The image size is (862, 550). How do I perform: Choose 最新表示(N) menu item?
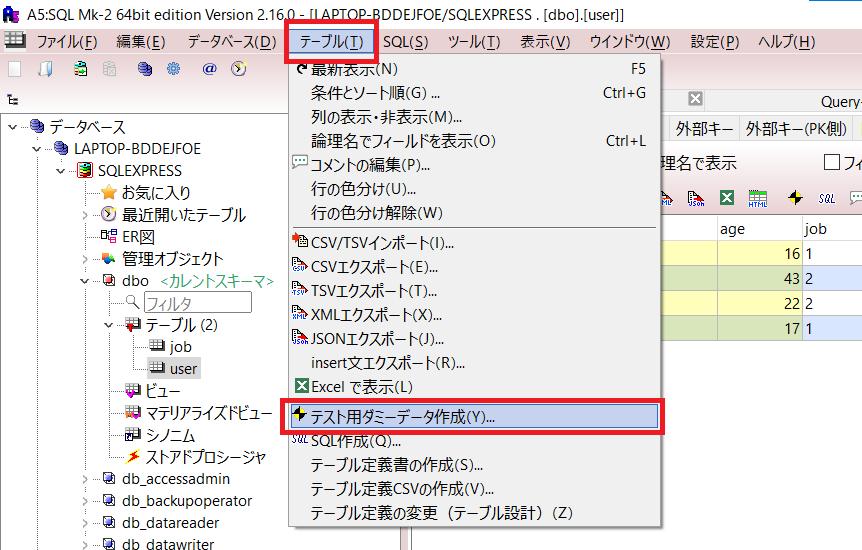coord(474,69)
